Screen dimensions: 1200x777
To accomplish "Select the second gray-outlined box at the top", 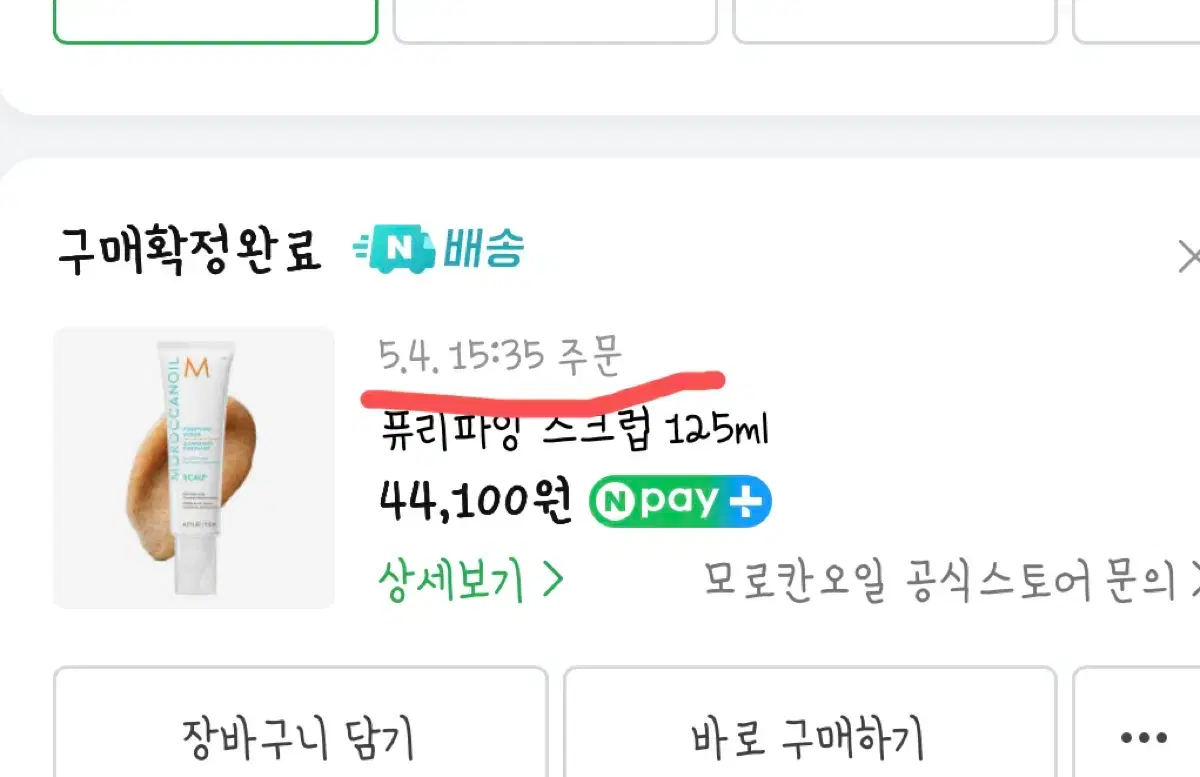I will click(555, 20).
